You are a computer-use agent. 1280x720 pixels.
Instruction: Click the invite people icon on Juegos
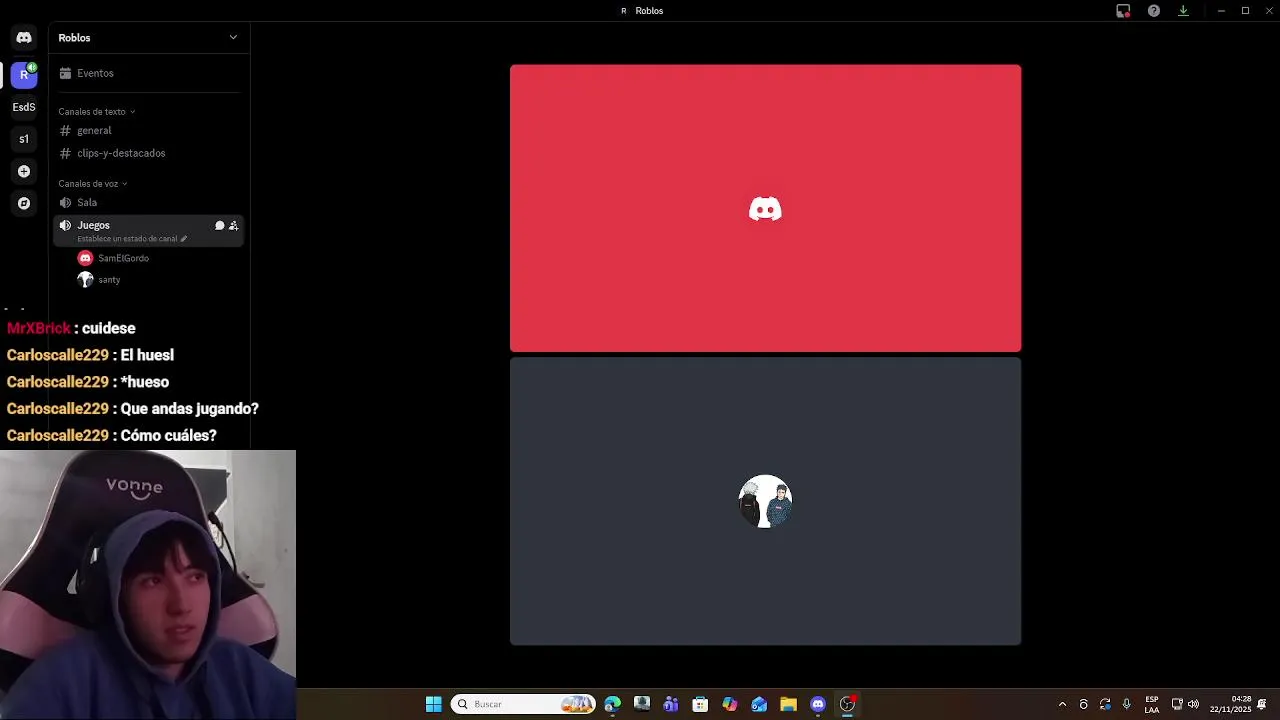[x=233, y=226]
